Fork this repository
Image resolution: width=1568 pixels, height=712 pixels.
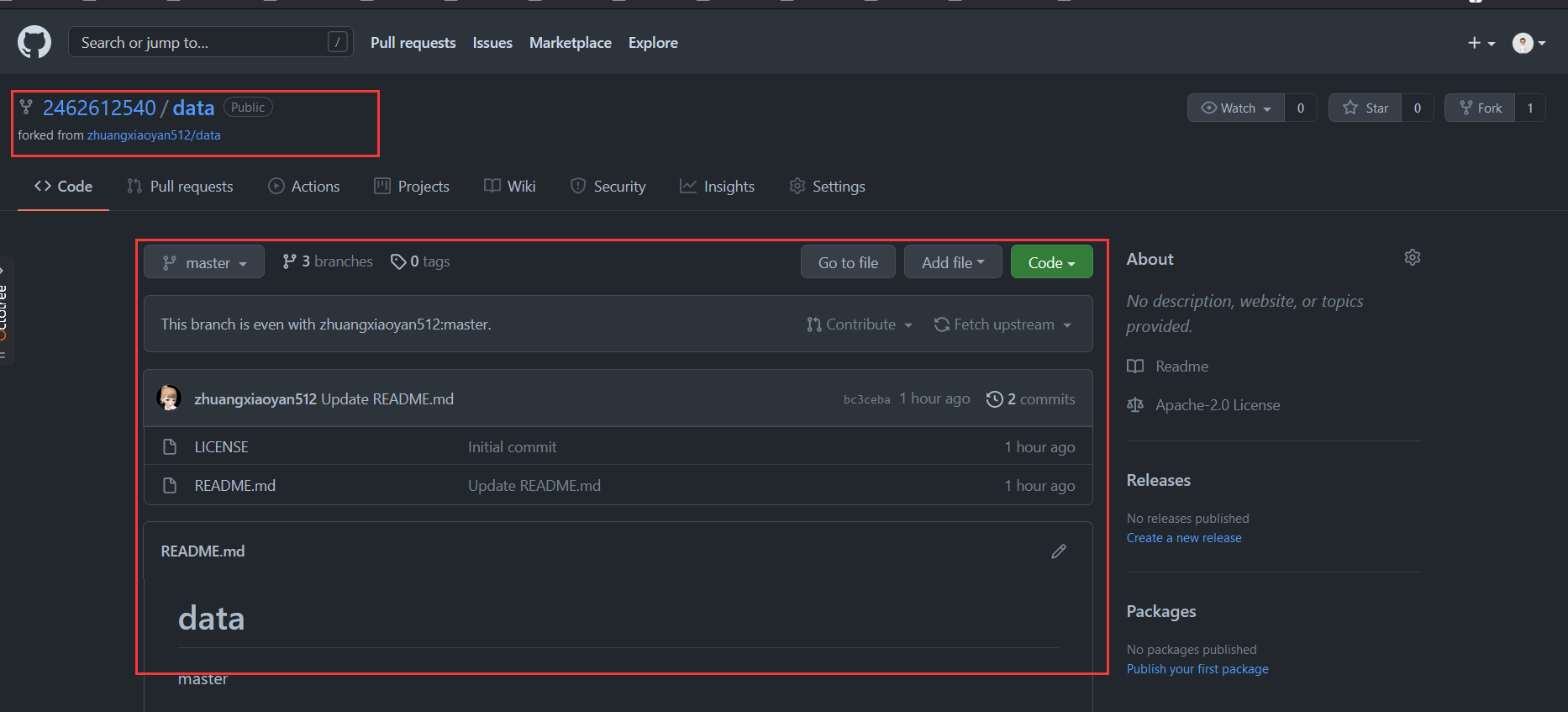[1480, 108]
